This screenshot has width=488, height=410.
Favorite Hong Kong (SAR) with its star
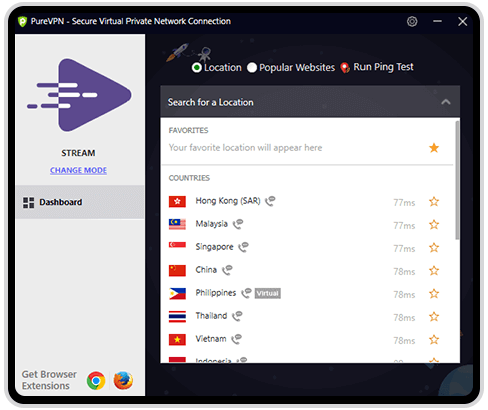[x=434, y=202]
